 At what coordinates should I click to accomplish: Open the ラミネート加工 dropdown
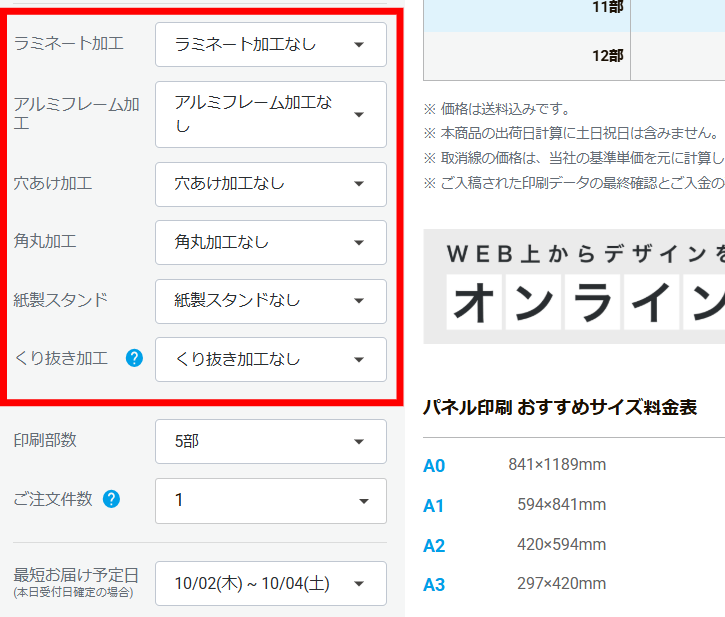270,44
